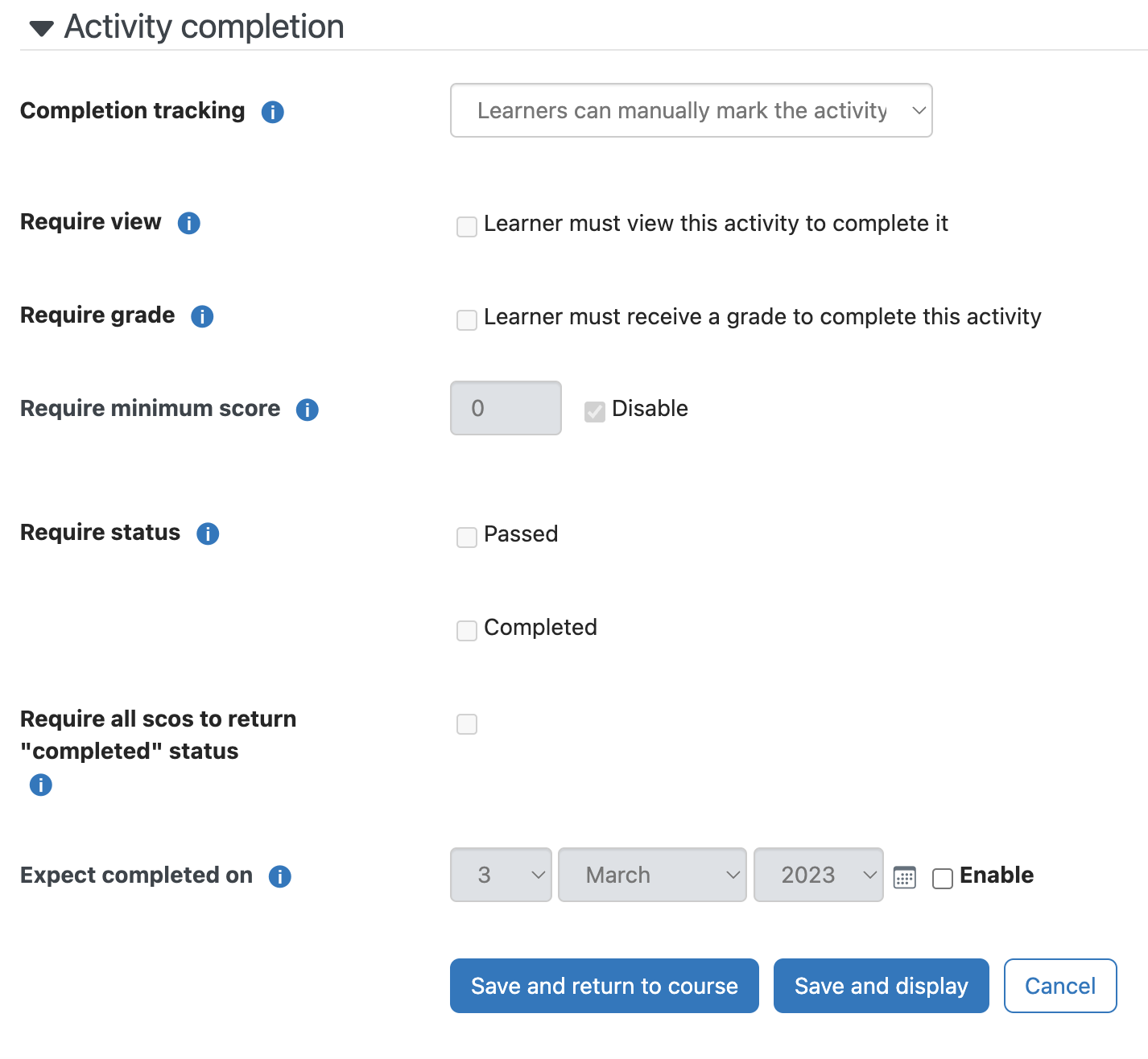Image resolution: width=1148 pixels, height=1059 pixels.
Task: Open the calendar date picker icon
Action: pos(905,877)
